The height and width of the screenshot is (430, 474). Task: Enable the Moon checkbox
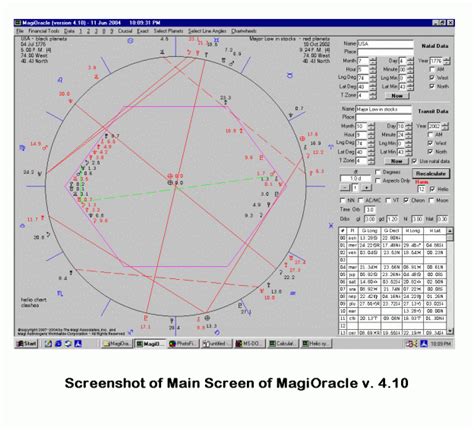pyautogui.click(x=431, y=200)
